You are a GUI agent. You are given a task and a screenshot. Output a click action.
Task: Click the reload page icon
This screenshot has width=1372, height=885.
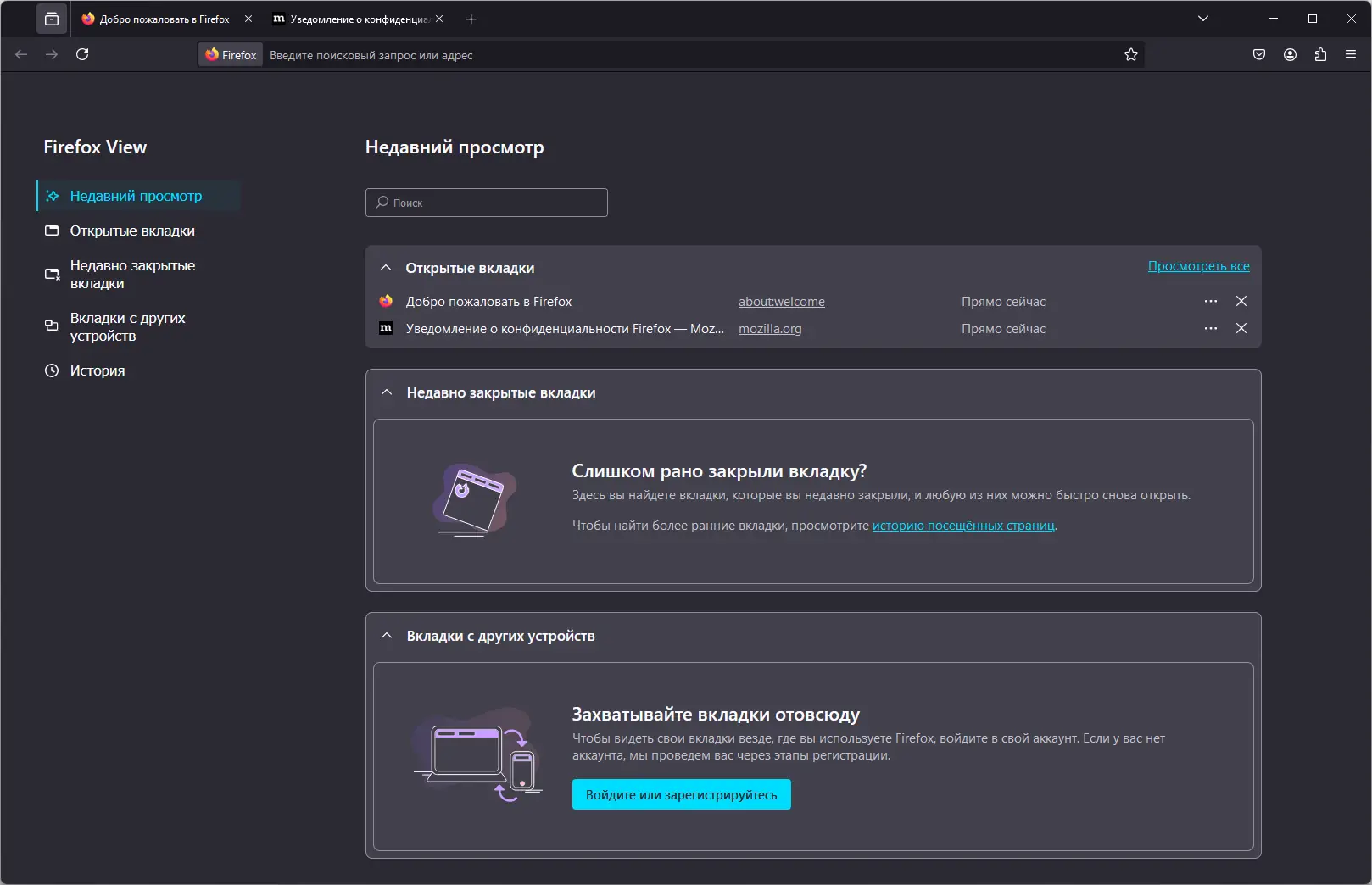click(82, 54)
